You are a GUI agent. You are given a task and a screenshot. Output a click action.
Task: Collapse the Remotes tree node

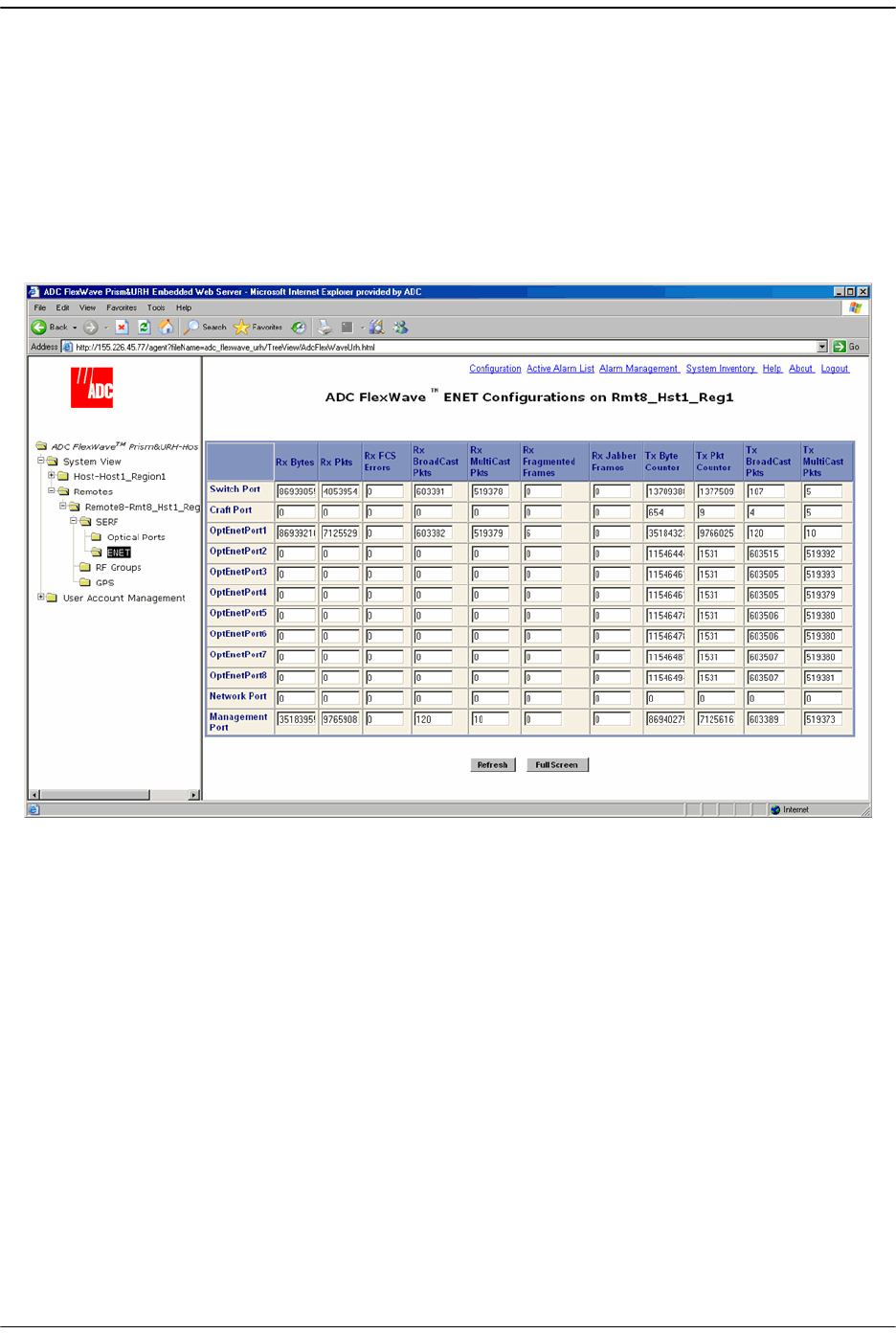coord(52,490)
